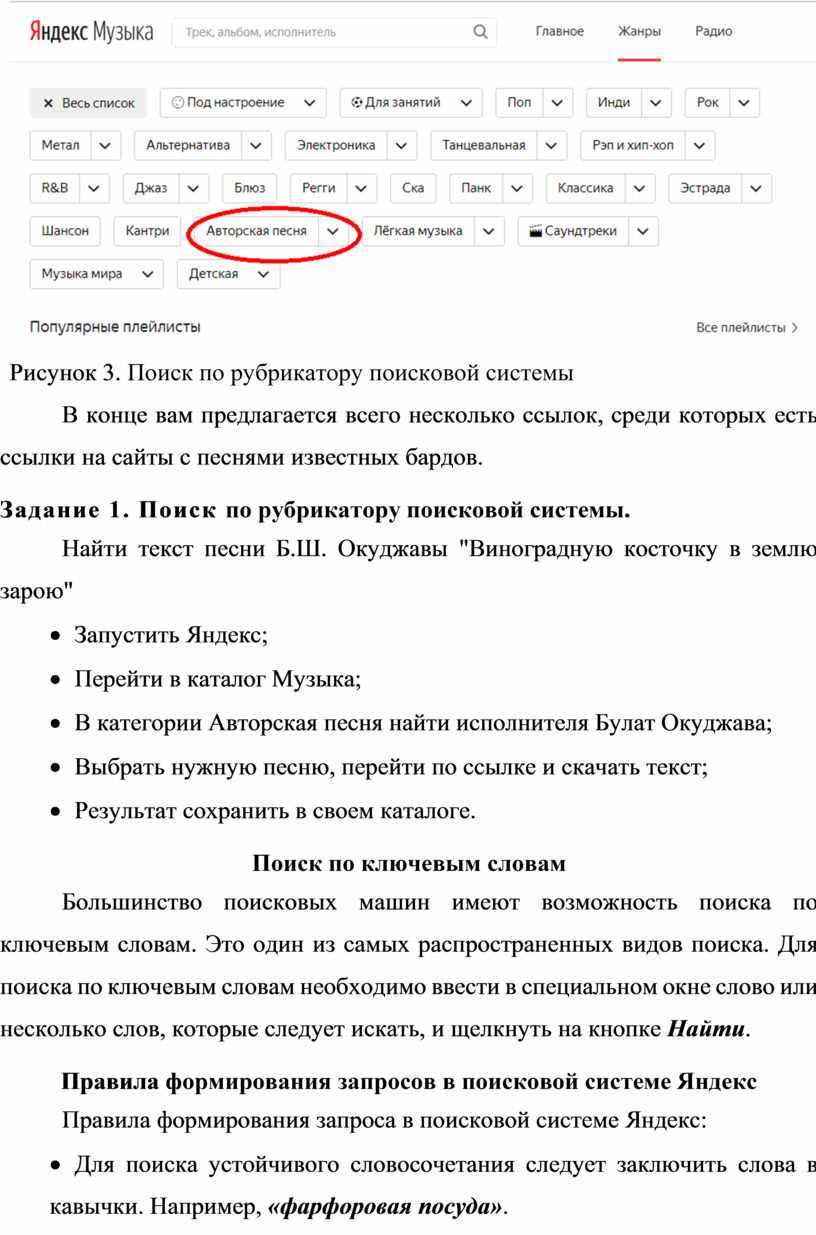Expand the chevron next to Поп
The image size is (816, 1235).
(x=558, y=103)
